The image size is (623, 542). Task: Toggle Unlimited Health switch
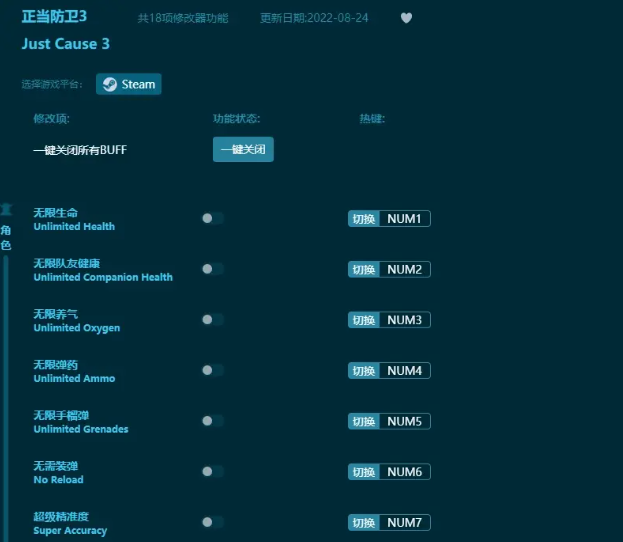point(213,218)
